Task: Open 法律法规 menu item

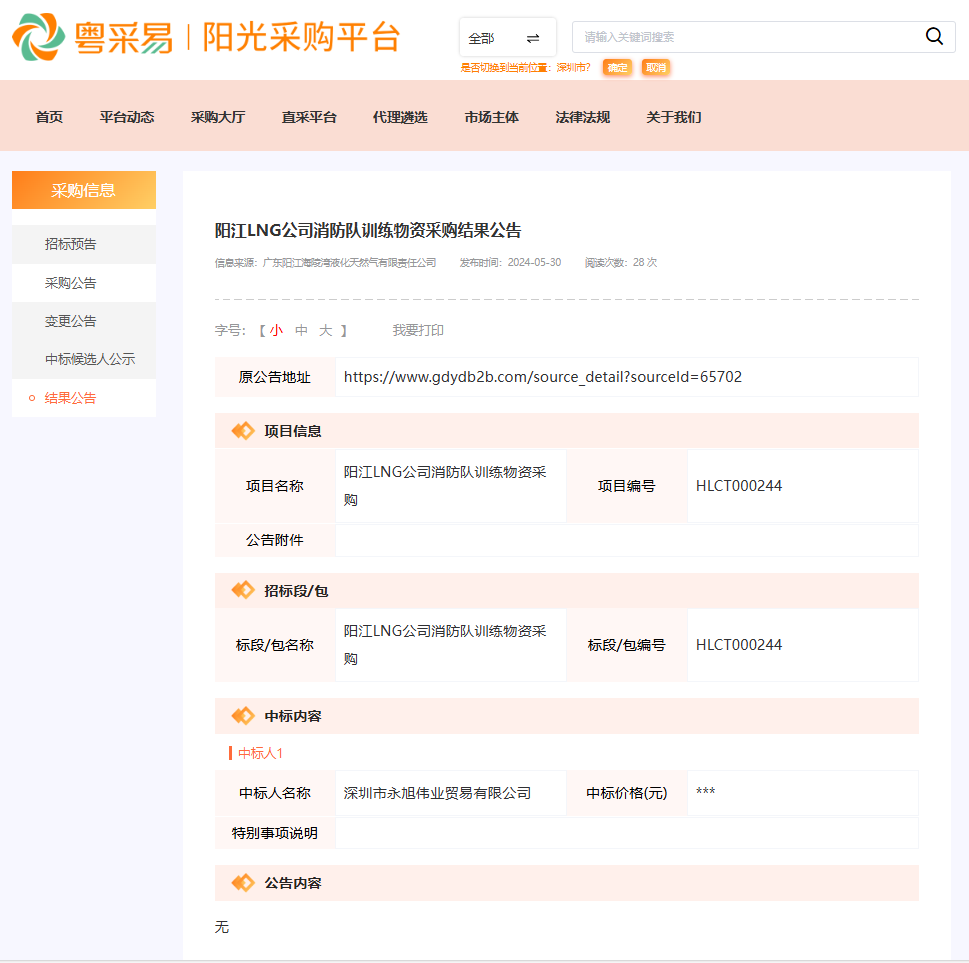Action: (x=583, y=117)
